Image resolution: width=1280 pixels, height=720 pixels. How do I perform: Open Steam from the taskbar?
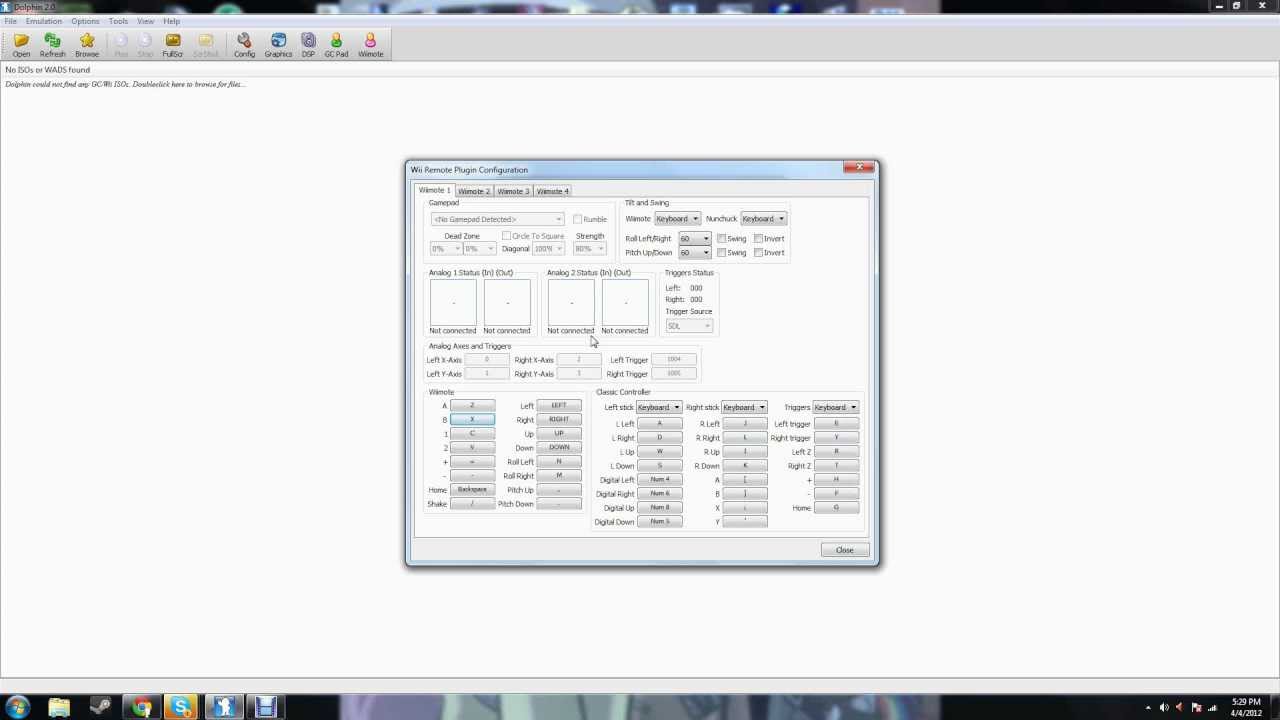click(x=100, y=708)
